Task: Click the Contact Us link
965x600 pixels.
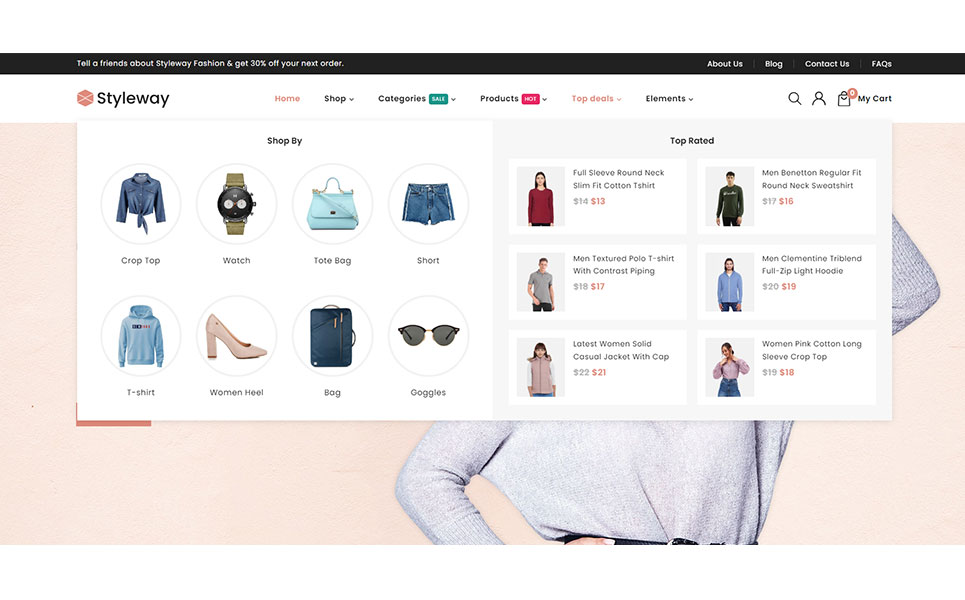Action: click(827, 64)
